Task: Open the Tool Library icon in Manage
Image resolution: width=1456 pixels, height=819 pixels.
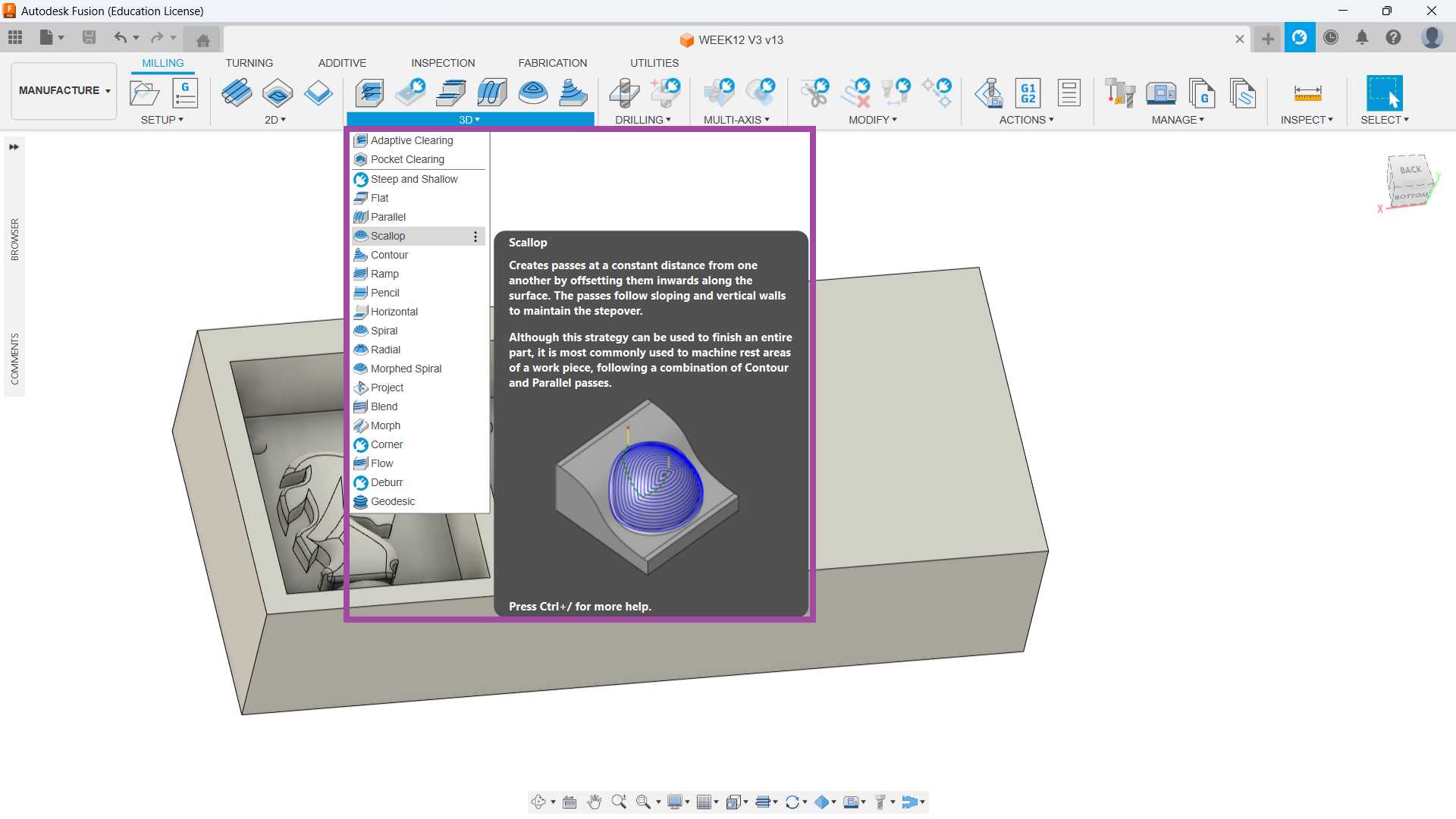Action: point(1120,93)
